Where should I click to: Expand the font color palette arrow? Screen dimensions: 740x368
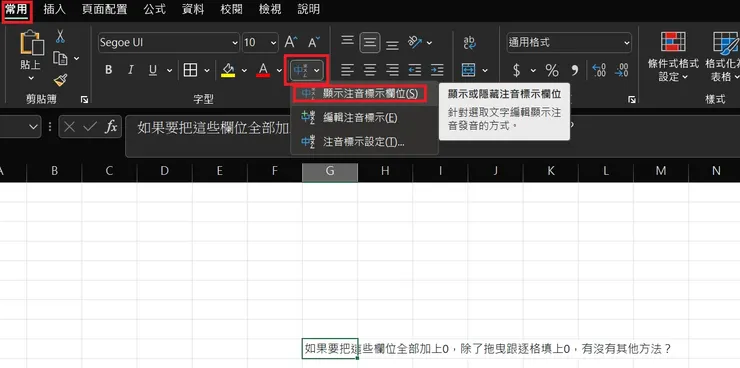coord(279,71)
